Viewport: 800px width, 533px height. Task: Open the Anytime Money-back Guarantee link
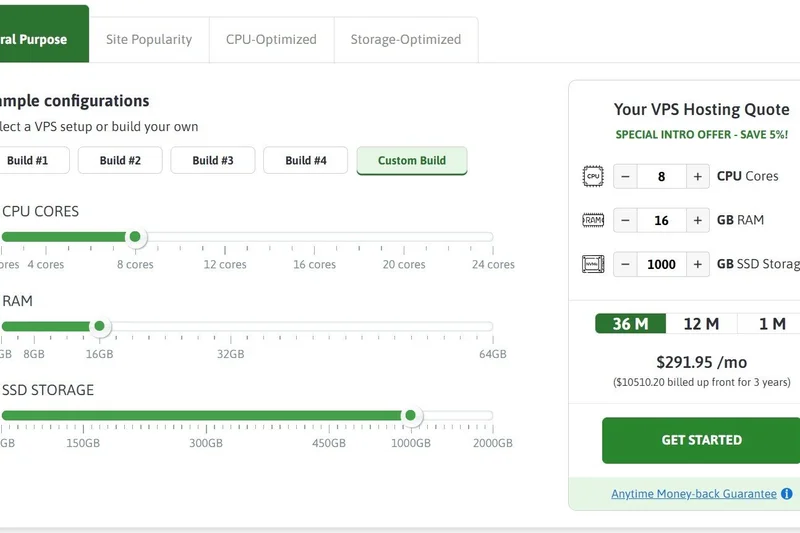pyautogui.click(x=694, y=494)
